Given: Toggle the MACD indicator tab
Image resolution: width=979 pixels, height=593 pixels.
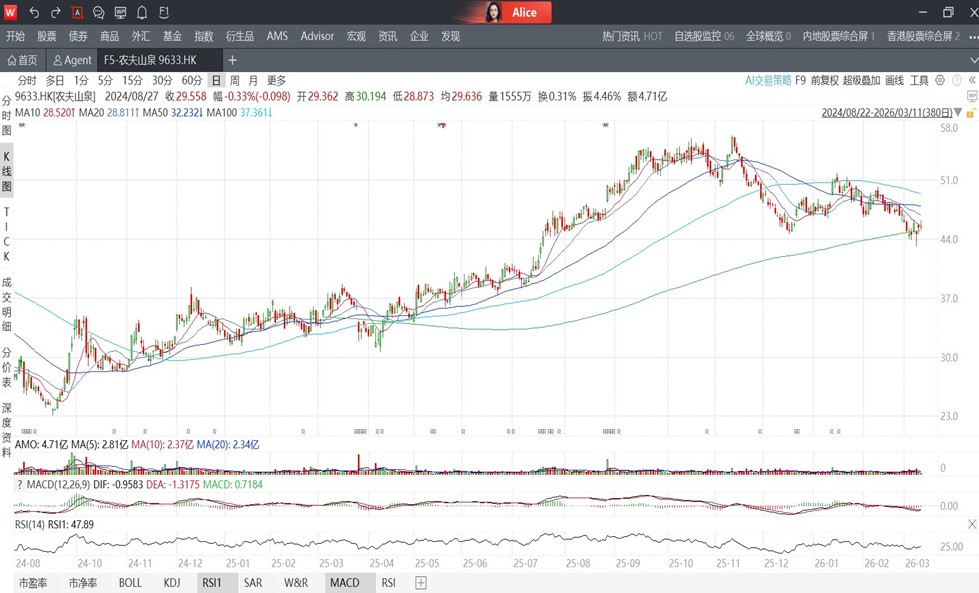Looking at the screenshot, I should (344, 582).
